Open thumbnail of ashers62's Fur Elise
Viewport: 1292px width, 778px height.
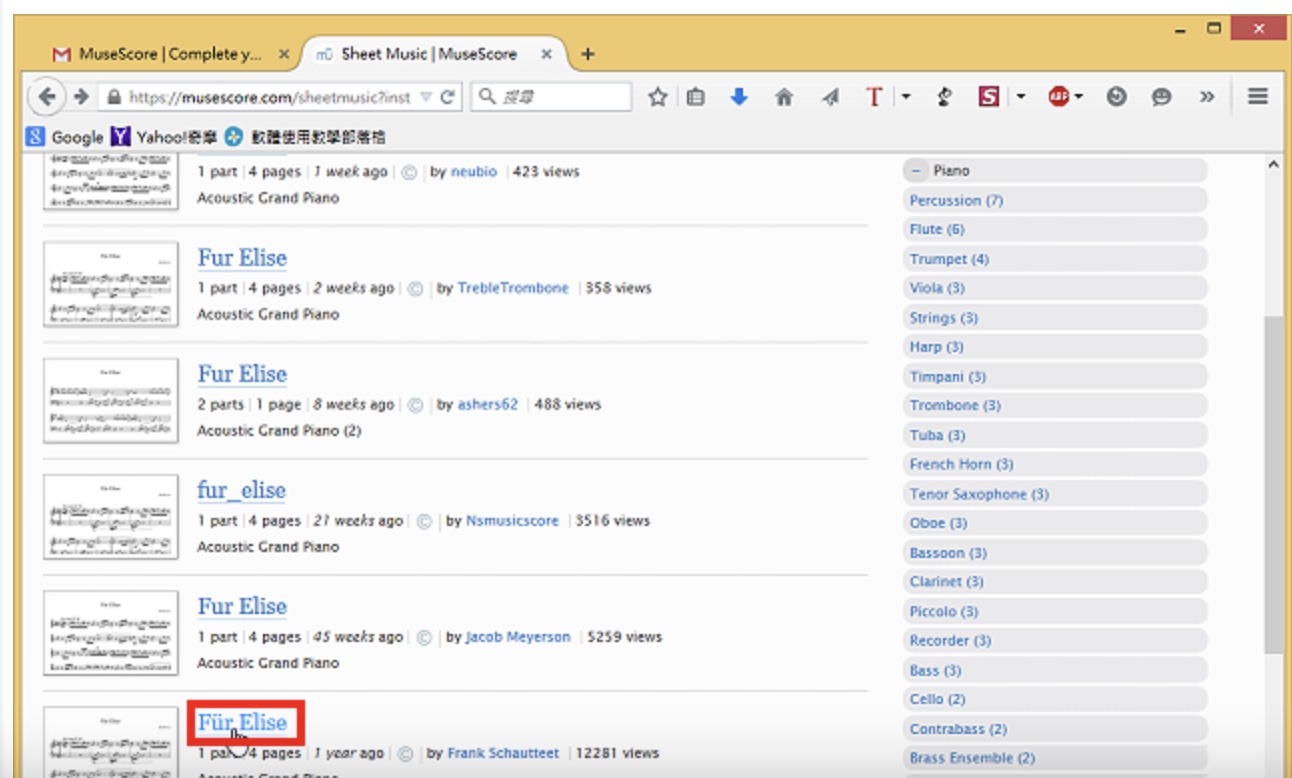pos(111,401)
